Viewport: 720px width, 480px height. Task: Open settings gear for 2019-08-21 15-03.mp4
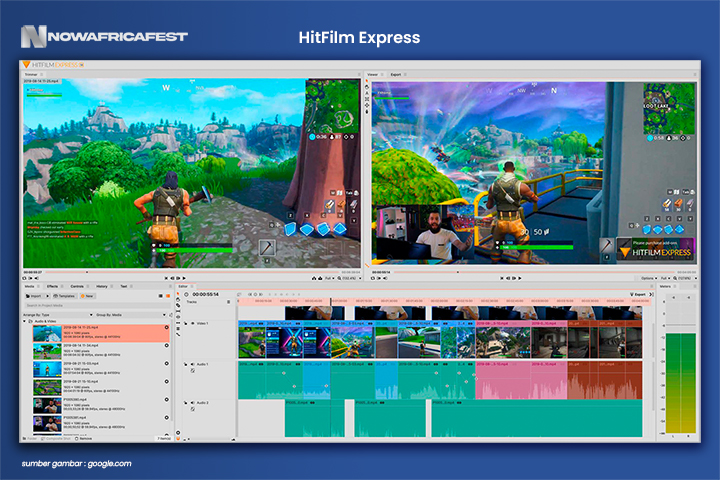(x=167, y=363)
